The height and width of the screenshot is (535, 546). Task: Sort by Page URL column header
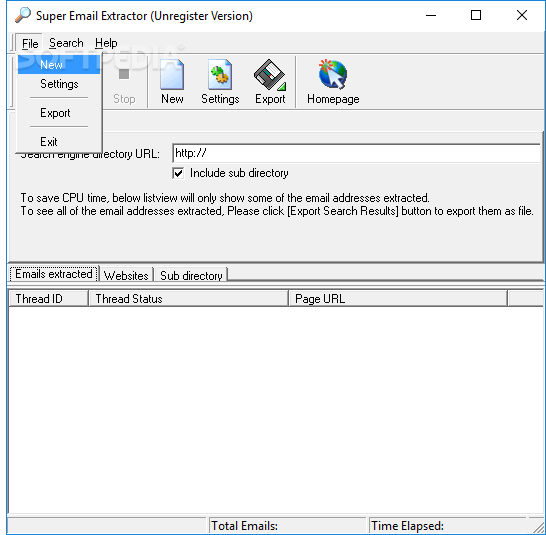(x=398, y=299)
